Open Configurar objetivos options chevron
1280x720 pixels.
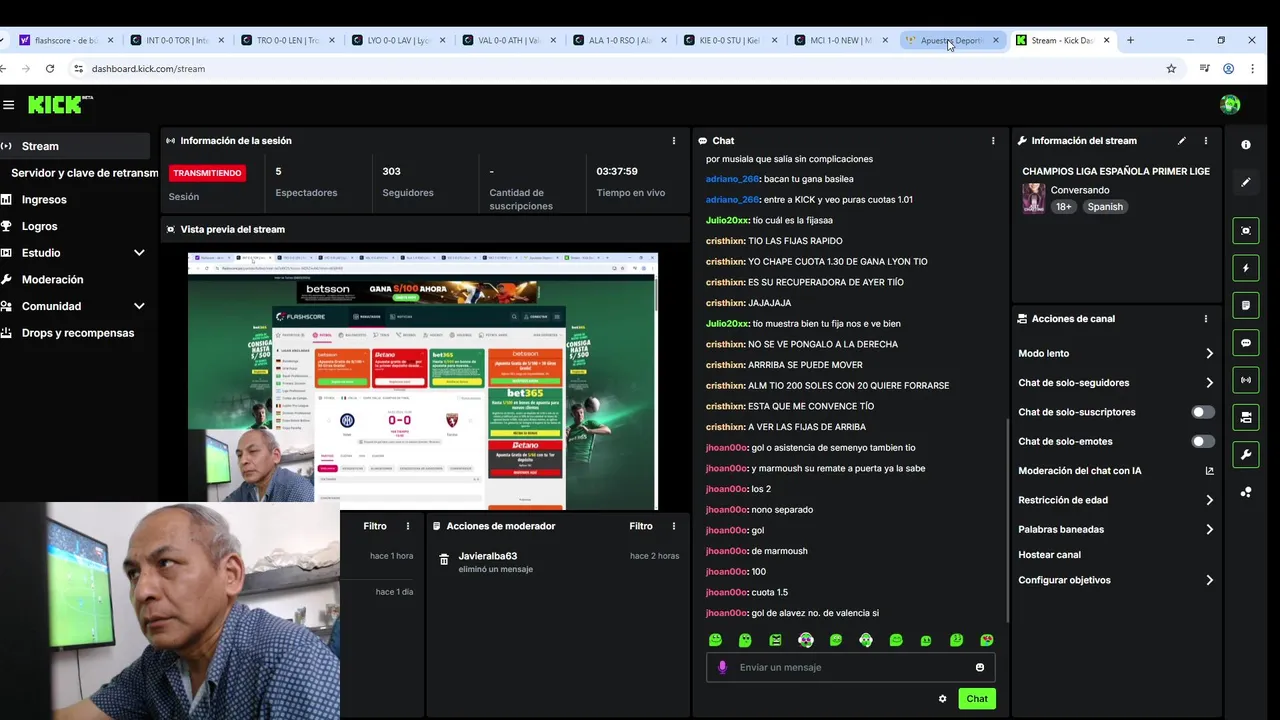(1209, 580)
